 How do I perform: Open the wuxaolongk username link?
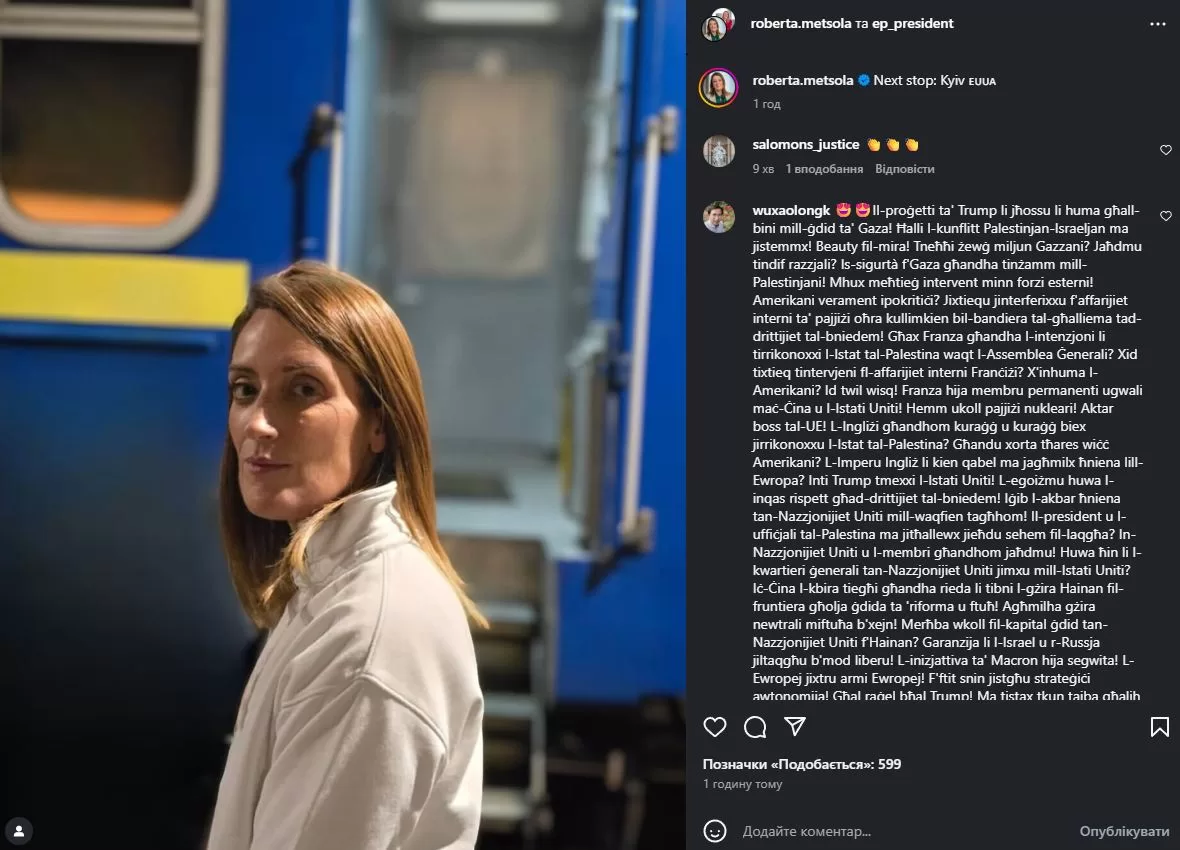tap(791, 210)
